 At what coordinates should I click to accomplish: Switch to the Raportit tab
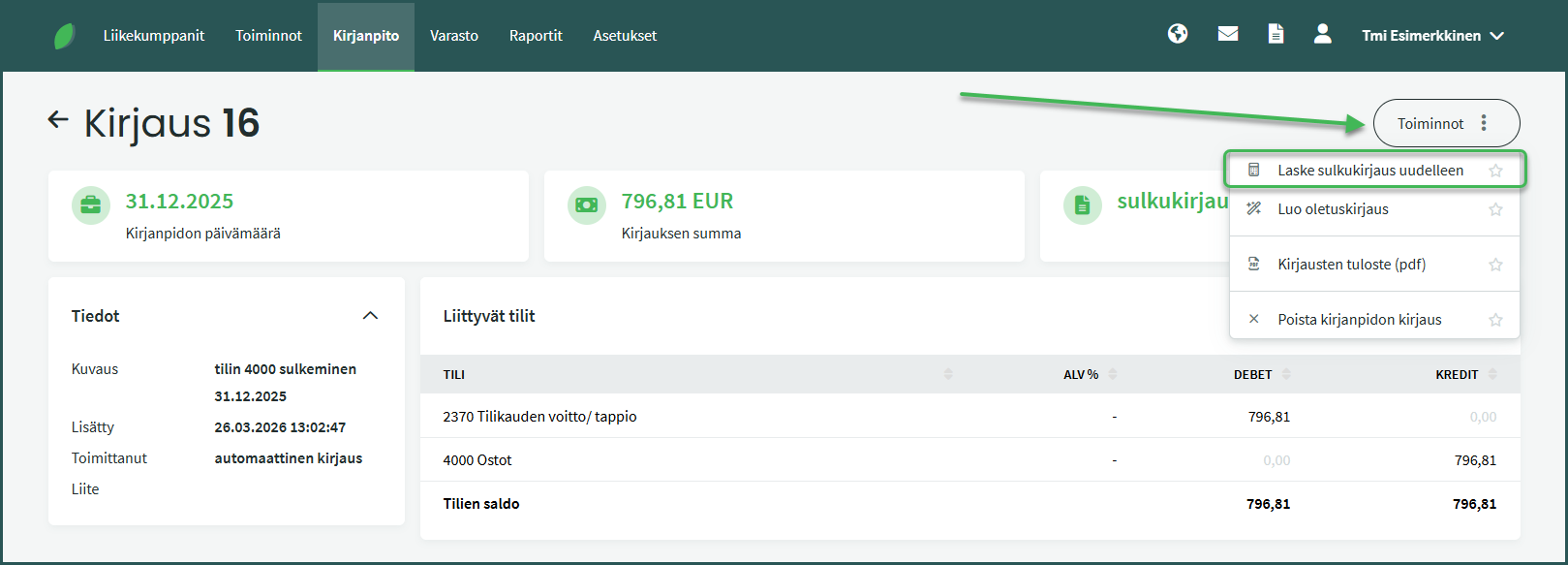pos(536,36)
